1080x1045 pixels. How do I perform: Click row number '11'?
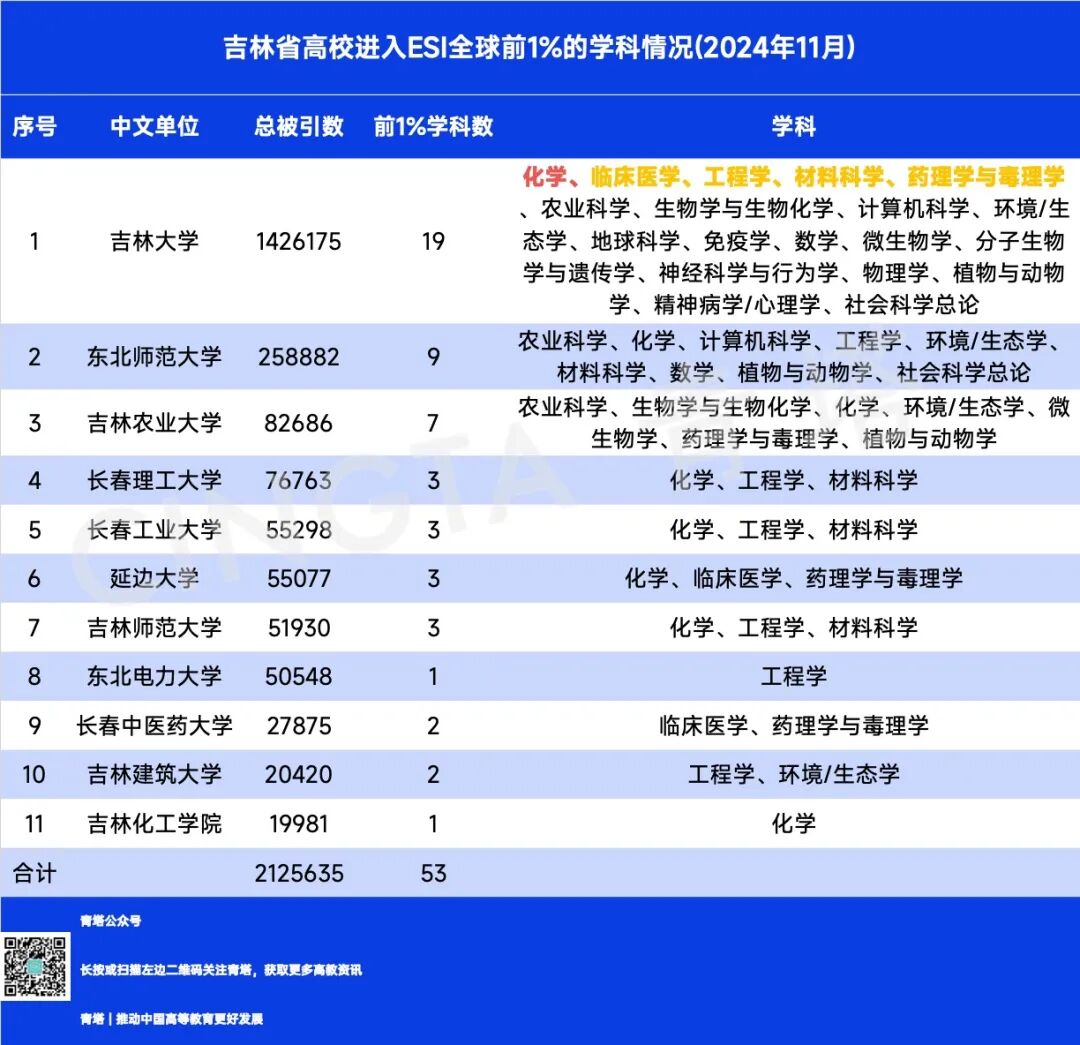click(x=34, y=824)
